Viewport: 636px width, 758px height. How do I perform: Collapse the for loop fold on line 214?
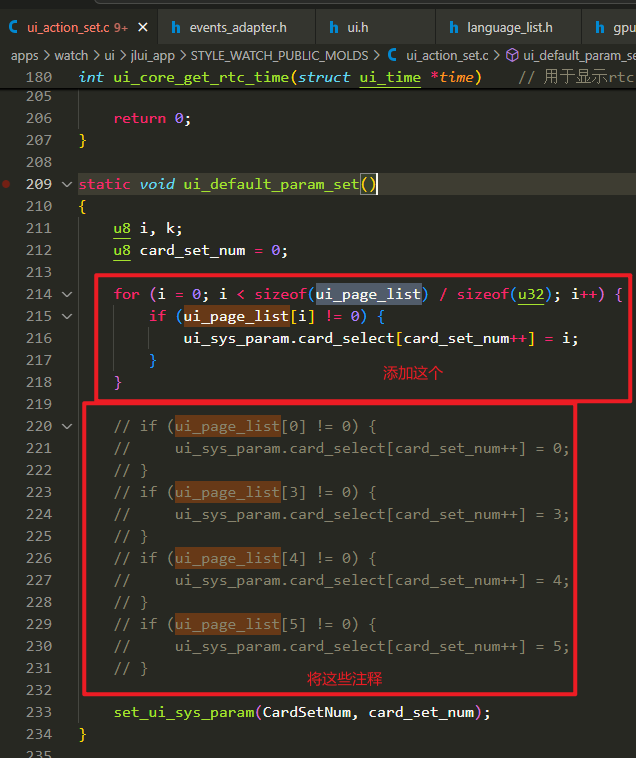point(67,294)
